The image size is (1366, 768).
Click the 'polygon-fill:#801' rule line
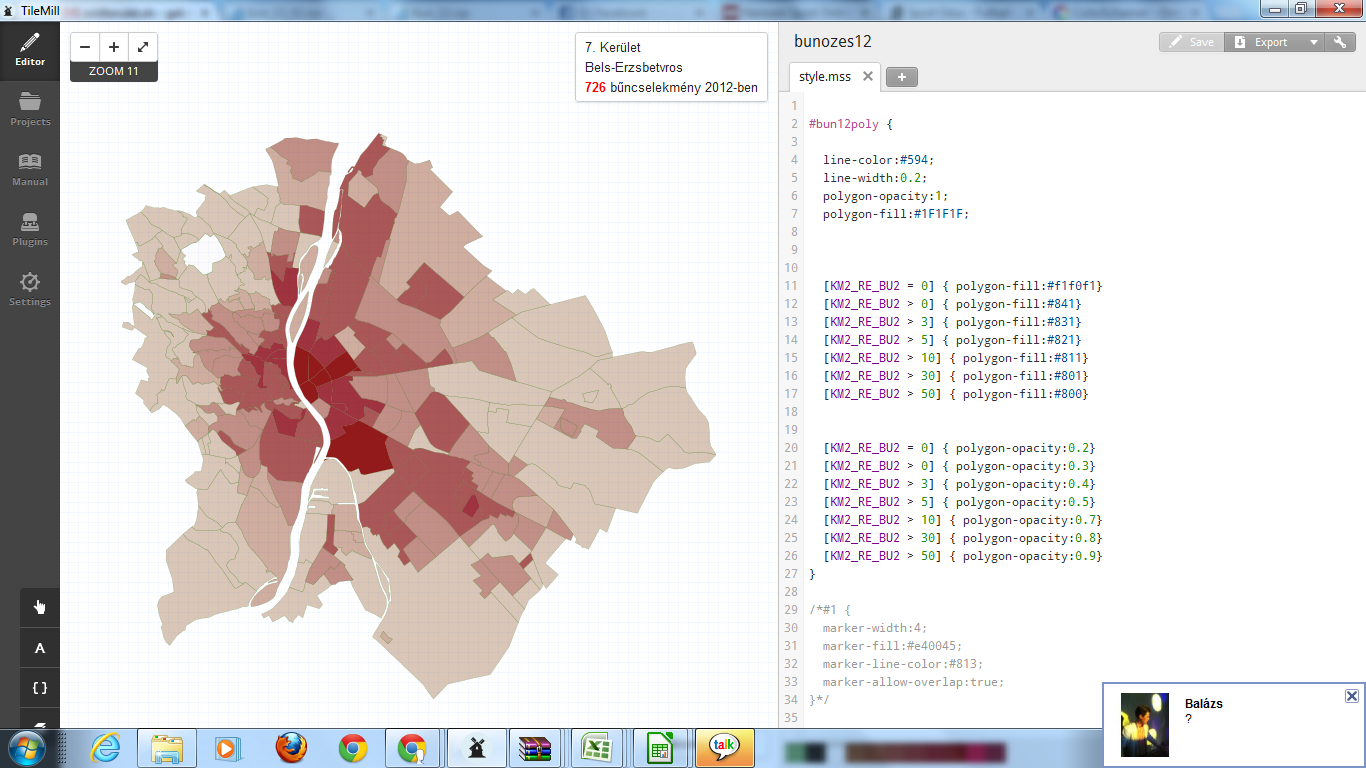(x=956, y=376)
